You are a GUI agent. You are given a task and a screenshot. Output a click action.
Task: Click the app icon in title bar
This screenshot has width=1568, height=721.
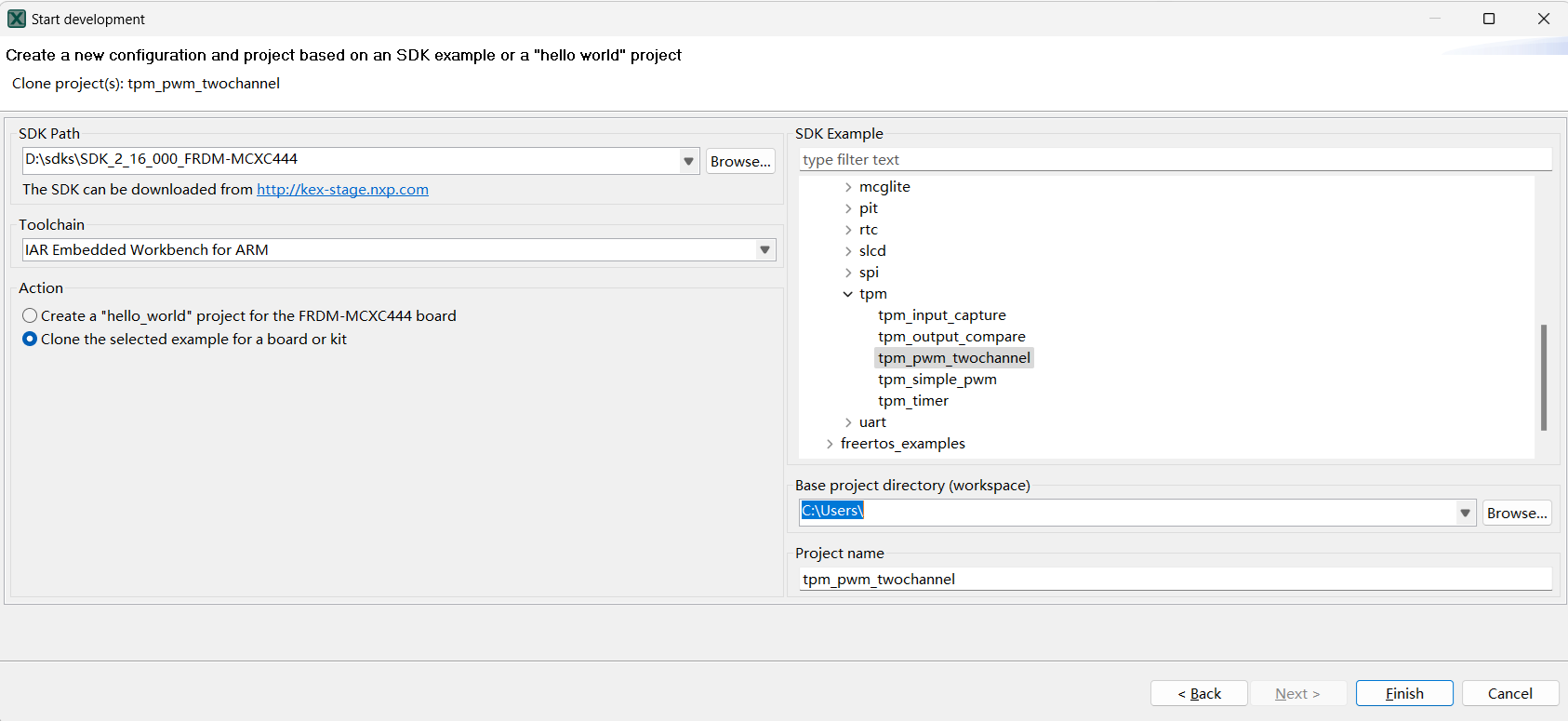(x=17, y=19)
